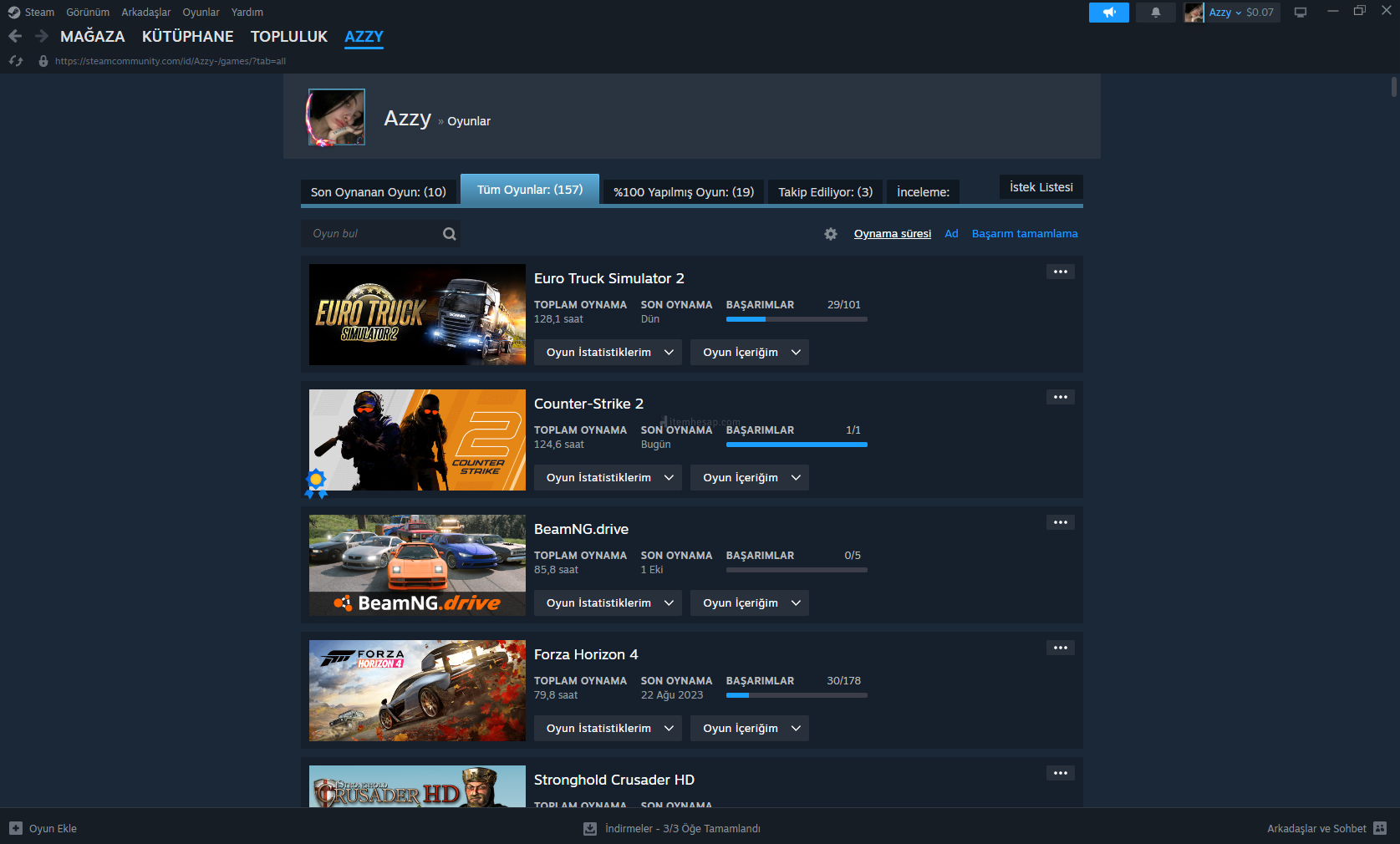Click the announcements megaphone icon

pyautogui.click(x=1108, y=13)
